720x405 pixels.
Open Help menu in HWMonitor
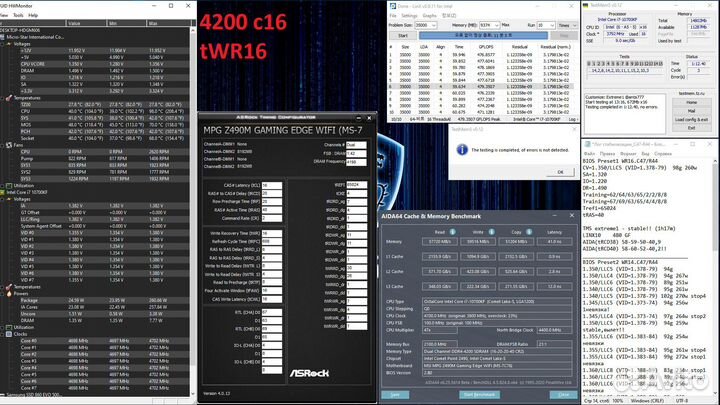33,15
